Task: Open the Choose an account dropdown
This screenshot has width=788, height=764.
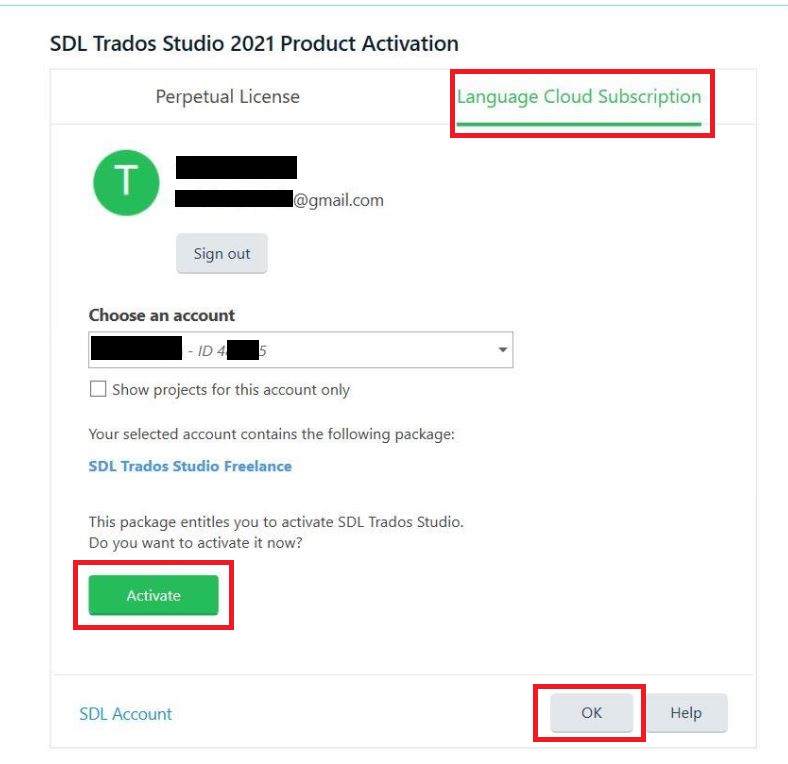Action: (301, 350)
